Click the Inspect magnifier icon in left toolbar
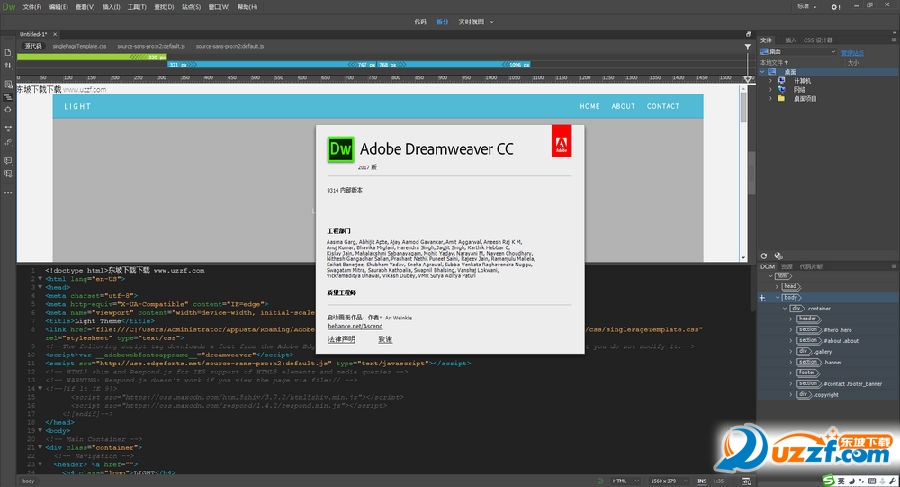This screenshot has width=900, height=487. pos(8,84)
